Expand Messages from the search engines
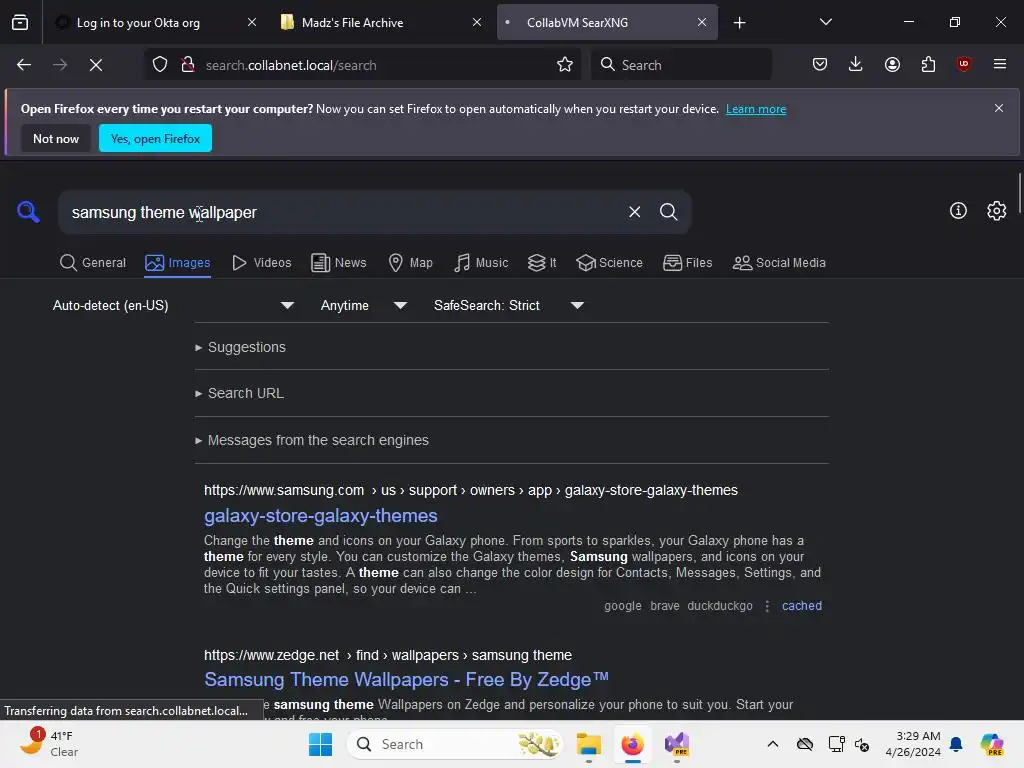 pyautogui.click(x=312, y=440)
